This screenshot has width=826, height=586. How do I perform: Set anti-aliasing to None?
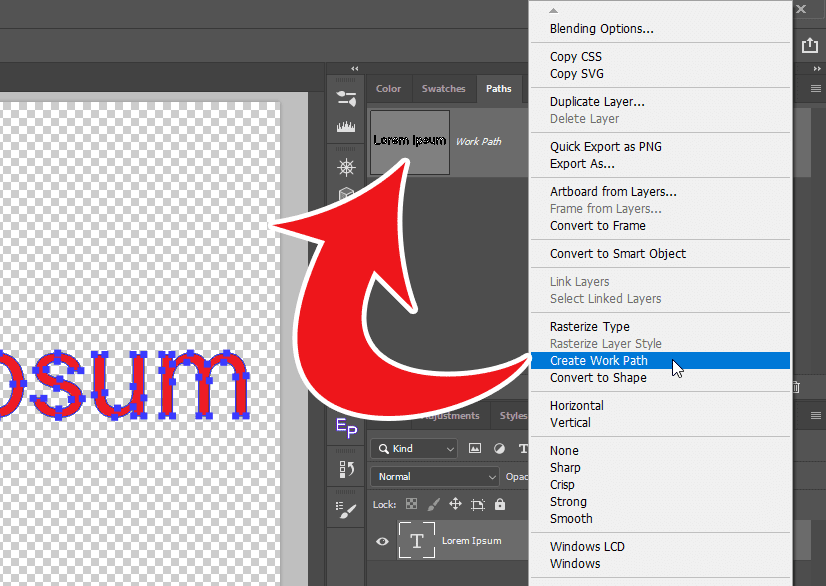pyautogui.click(x=660, y=451)
